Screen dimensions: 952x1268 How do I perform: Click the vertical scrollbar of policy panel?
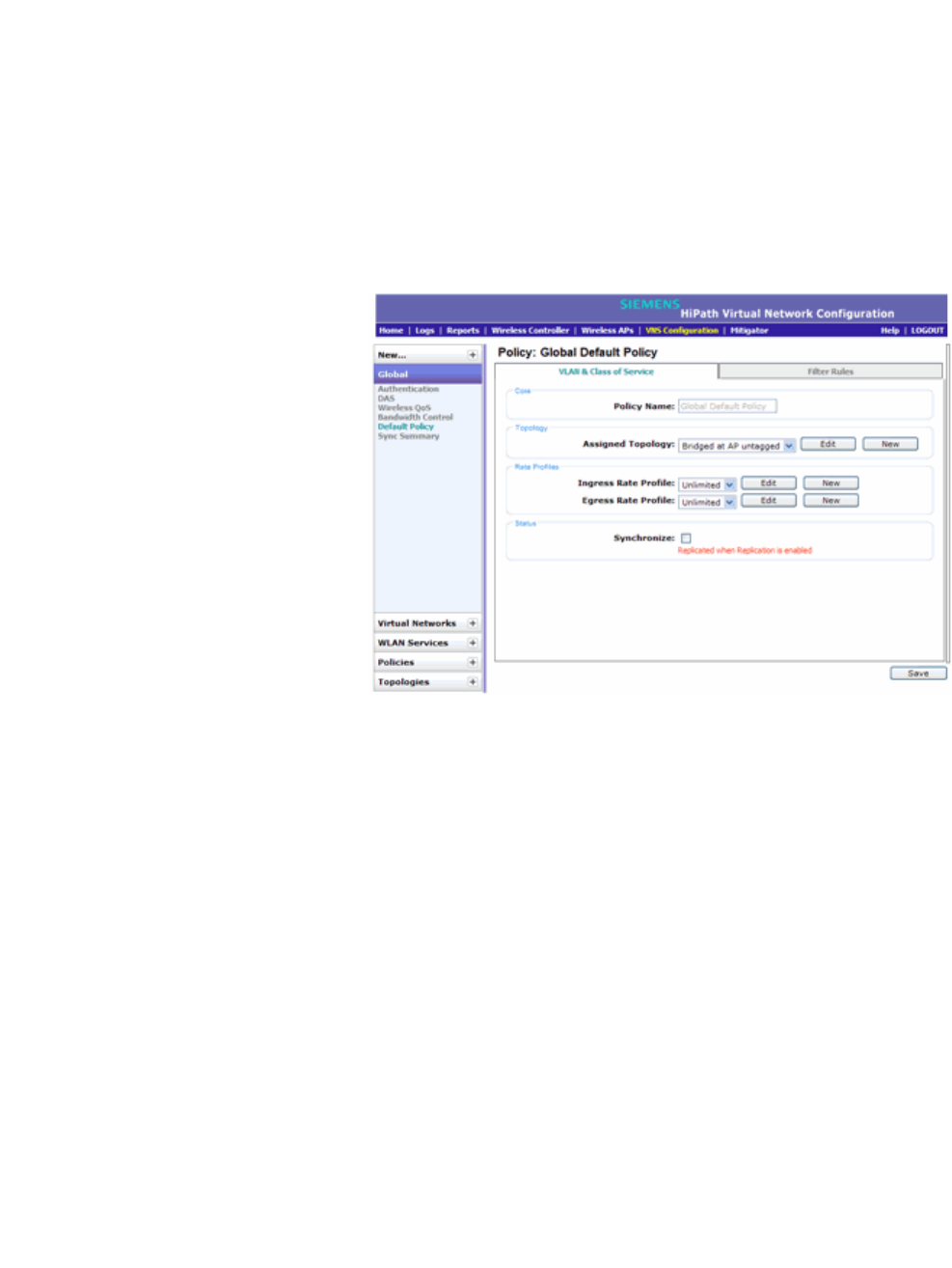[x=947, y=503]
